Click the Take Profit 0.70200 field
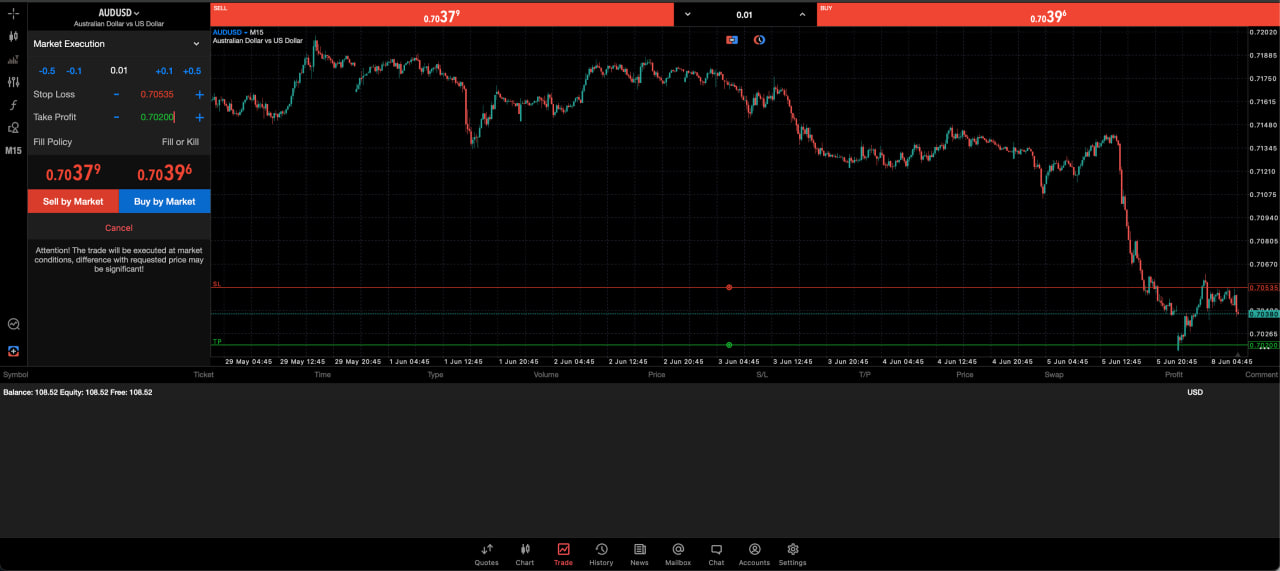The height and width of the screenshot is (571, 1280). click(x=157, y=117)
